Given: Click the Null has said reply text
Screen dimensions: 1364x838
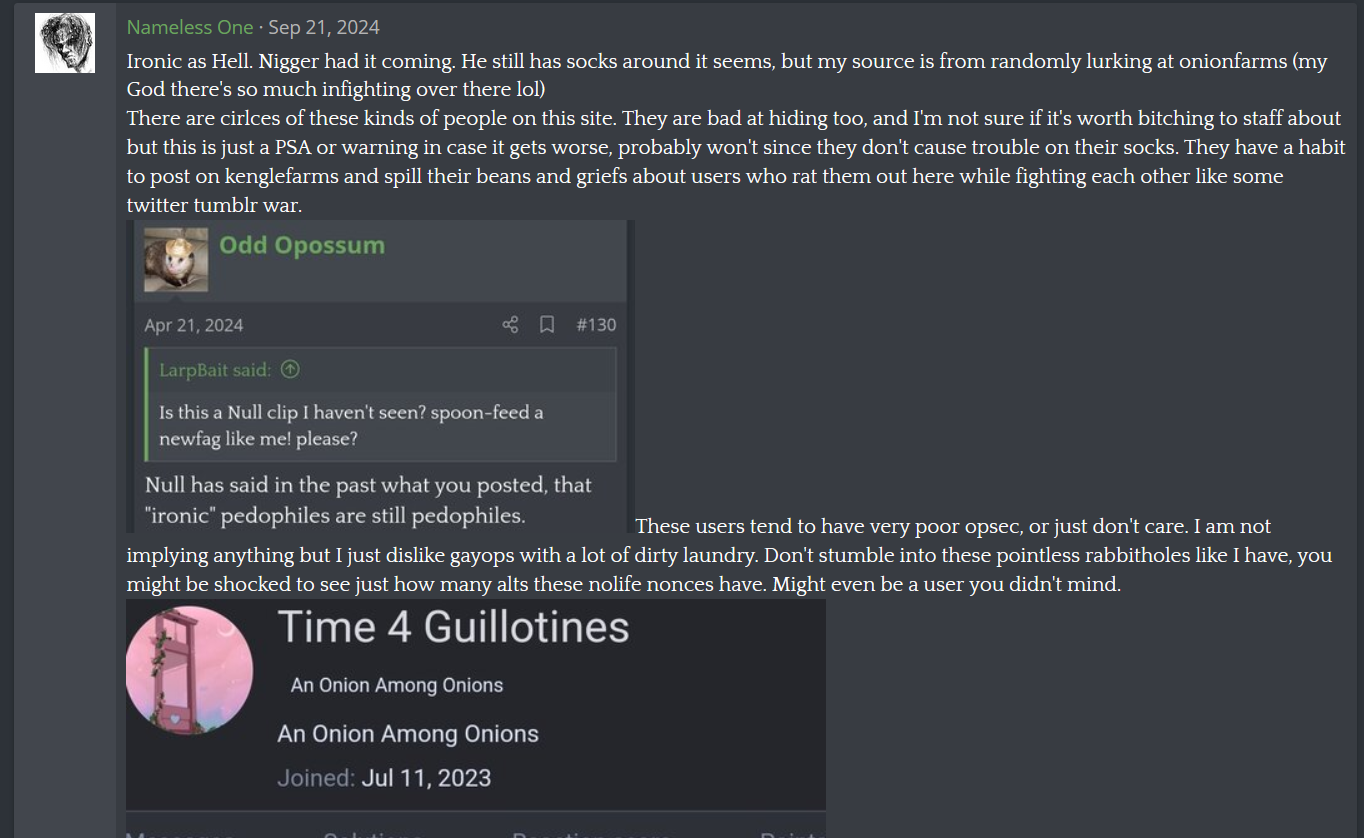Looking at the screenshot, I should [369, 501].
